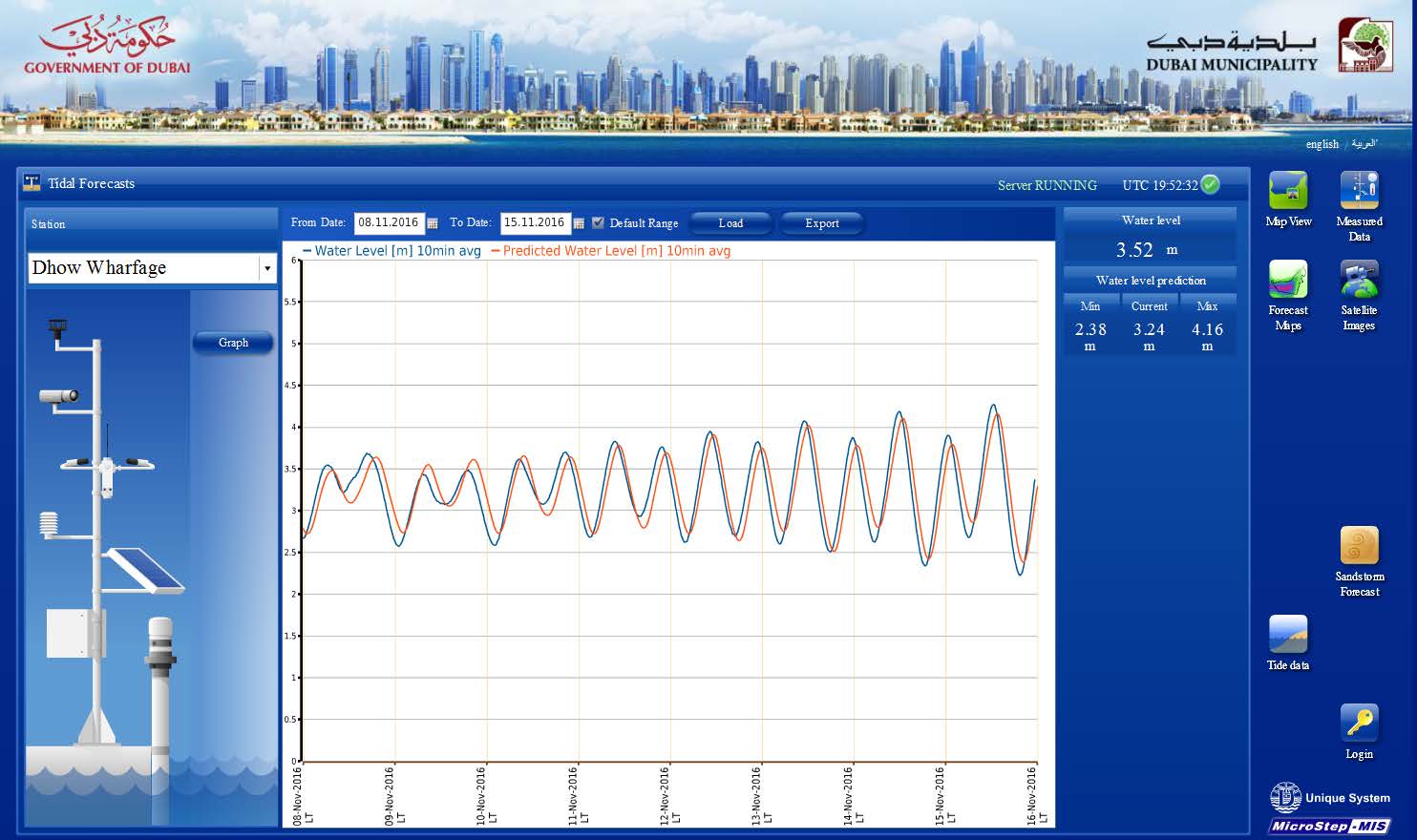
Task: Click the Tidal Forecasts header icon
Action: [32, 184]
